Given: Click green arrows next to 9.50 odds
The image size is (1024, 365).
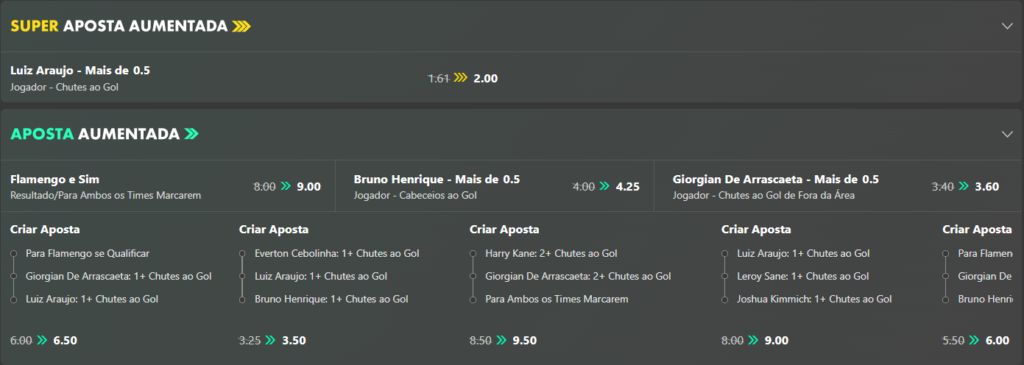Looking at the screenshot, I should tap(501, 340).
